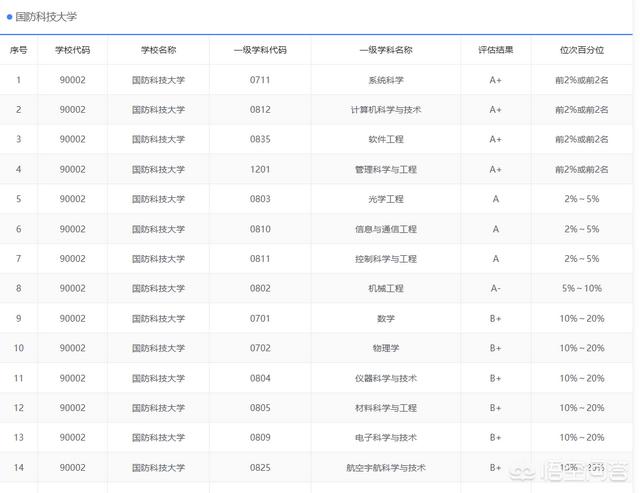Viewport: 640px width, 493px height.
Task: Click 国防科技大学 school name in row 3
Action: (x=158, y=140)
